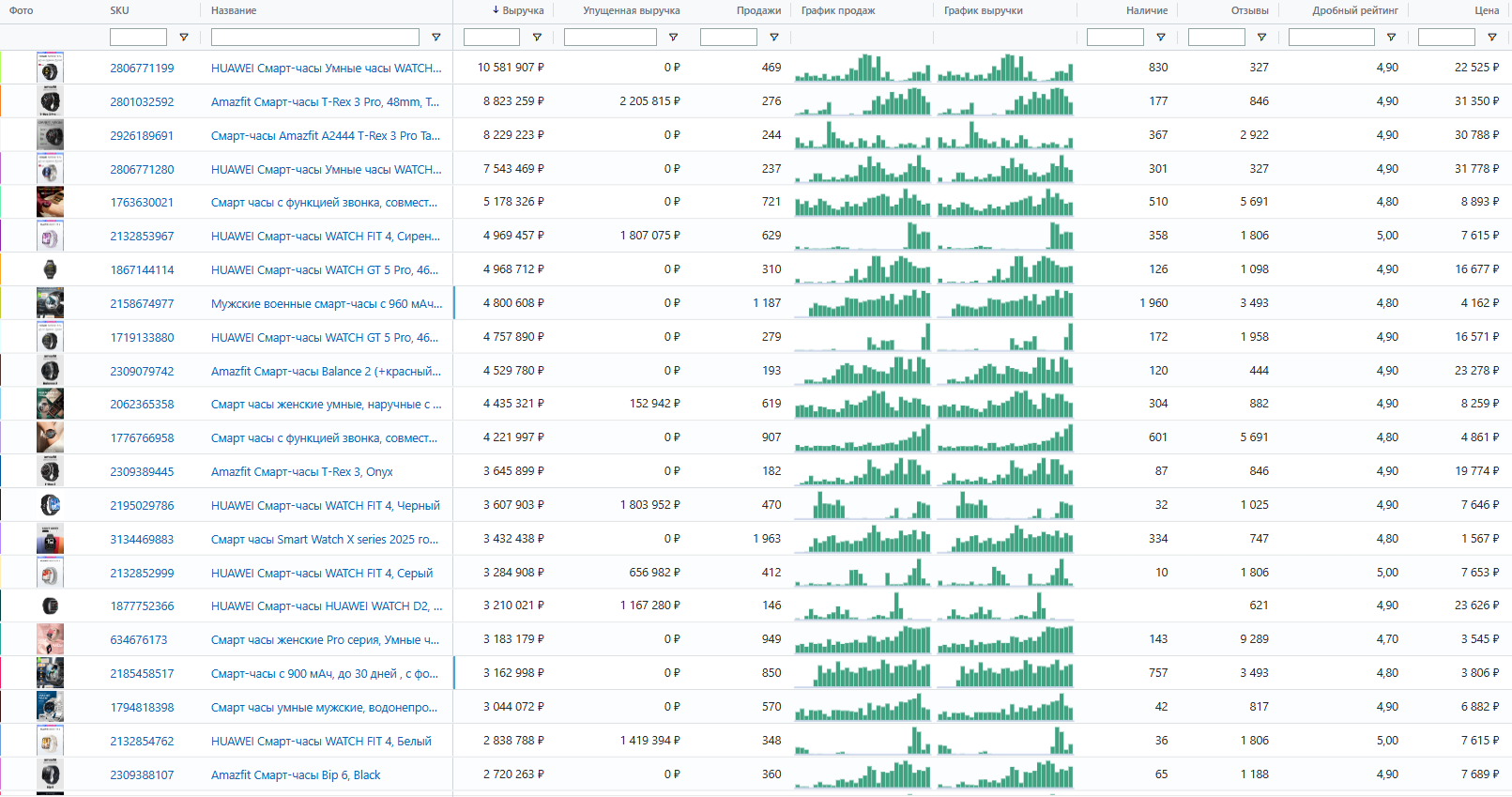
Task: Focus the Отзывы filter input field
Action: (1216, 38)
